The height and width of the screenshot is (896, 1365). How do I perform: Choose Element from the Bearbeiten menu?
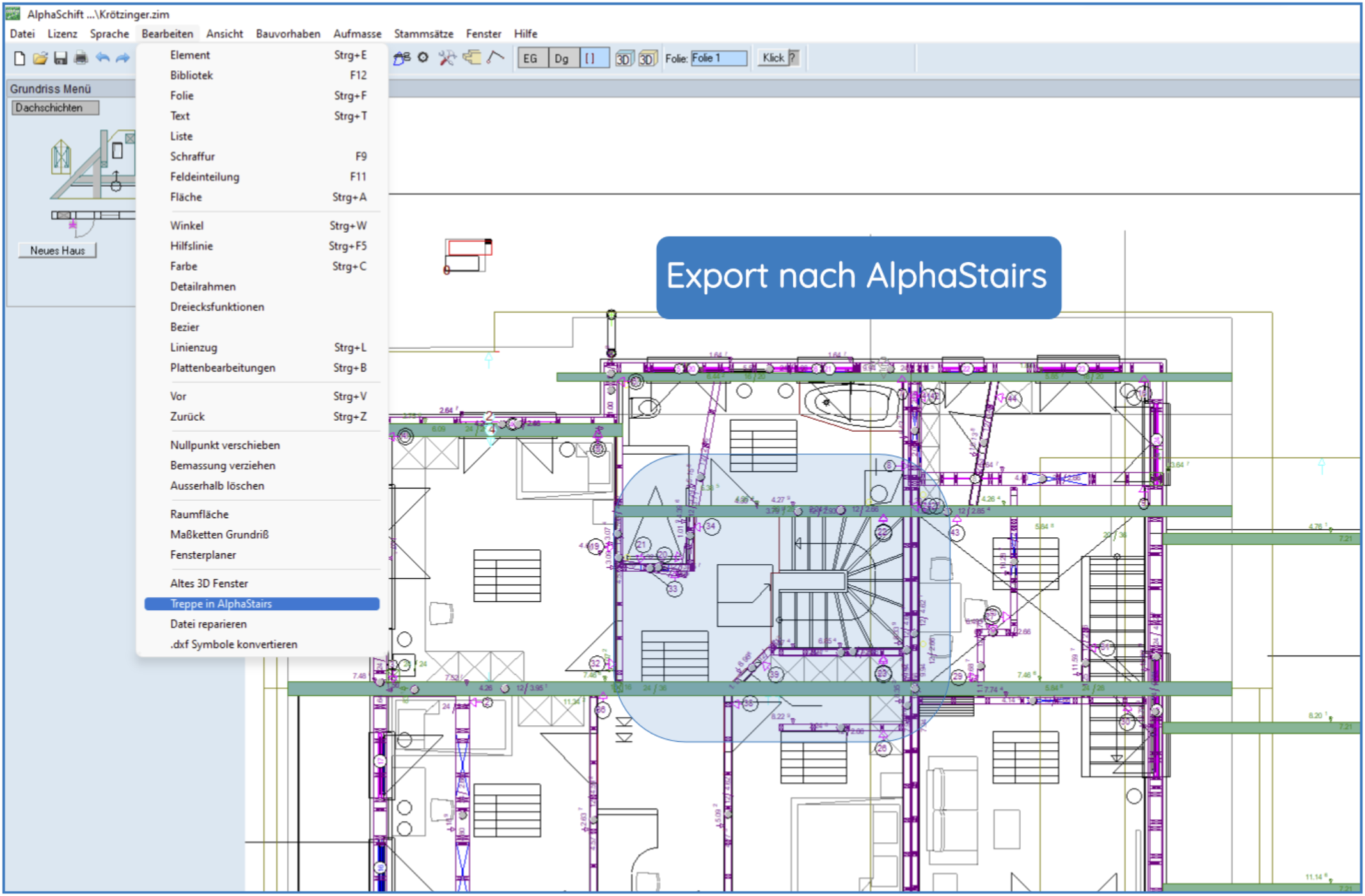[x=262, y=55]
